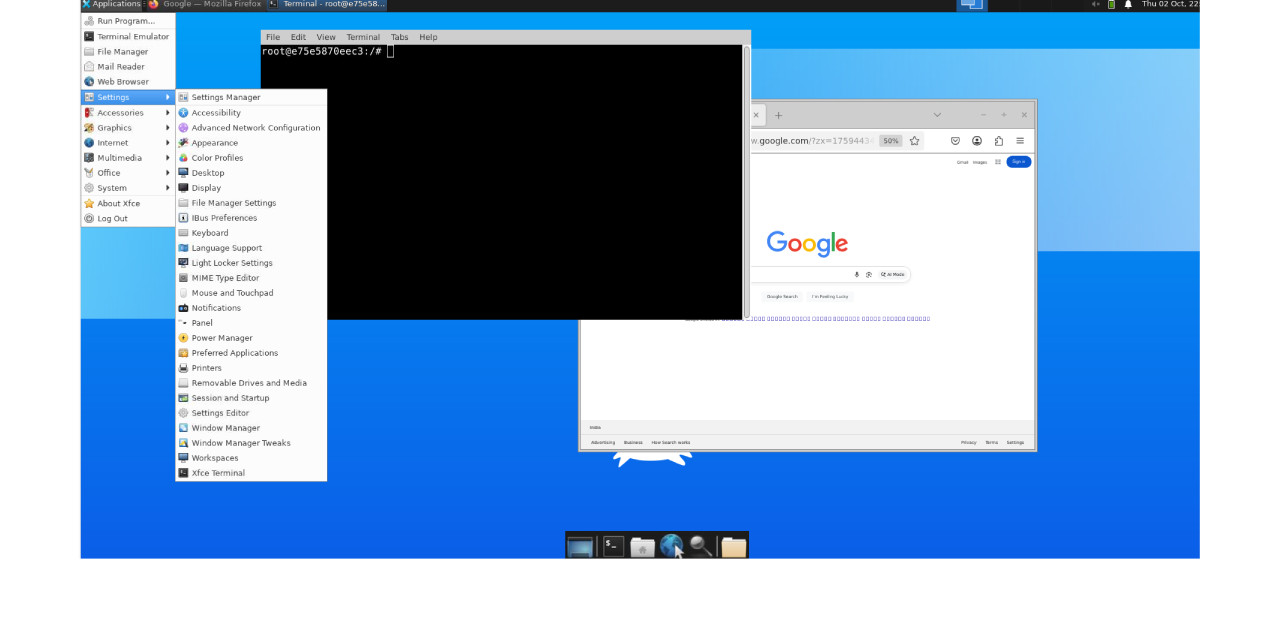Open File Manager from the Applications menu
The height and width of the screenshot is (640, 1280).
pos(128,52)
